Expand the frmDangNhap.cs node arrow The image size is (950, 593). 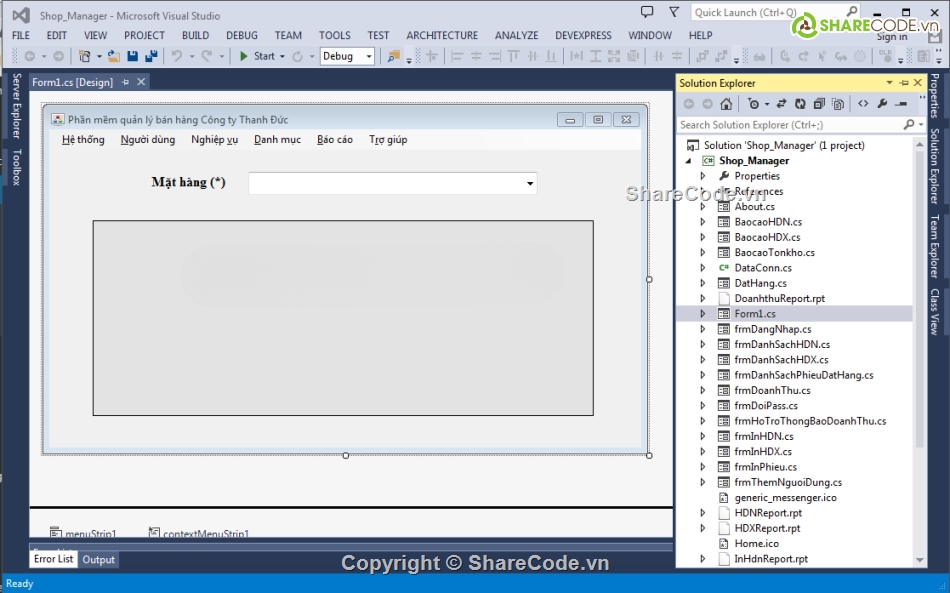click(703, 329)
